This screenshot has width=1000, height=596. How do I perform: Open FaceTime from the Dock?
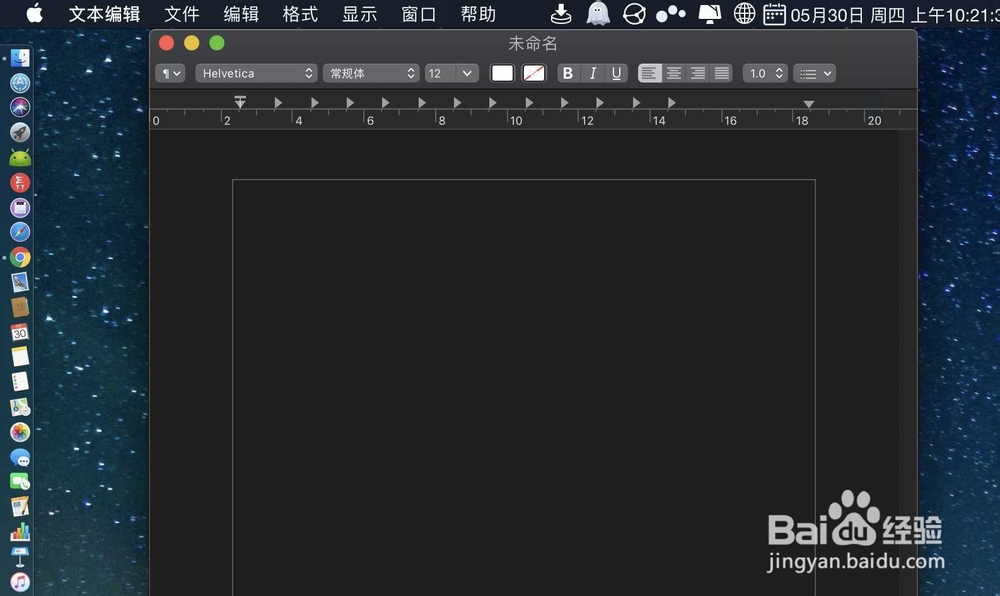(x=20, y=483)
